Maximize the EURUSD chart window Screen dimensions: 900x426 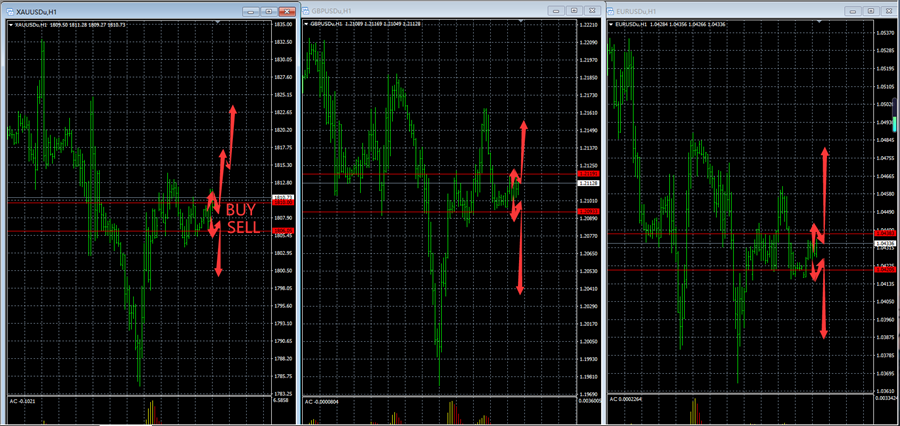(x=873, y=10)
